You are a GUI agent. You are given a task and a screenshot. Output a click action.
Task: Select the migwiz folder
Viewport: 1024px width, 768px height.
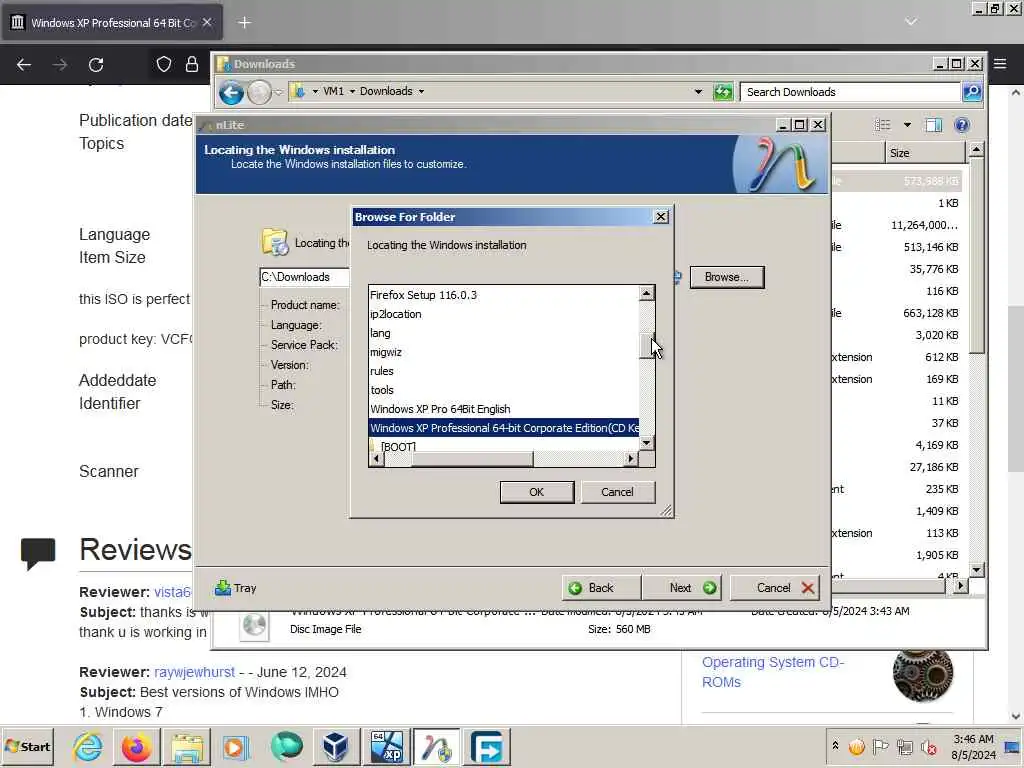[386, 351]
